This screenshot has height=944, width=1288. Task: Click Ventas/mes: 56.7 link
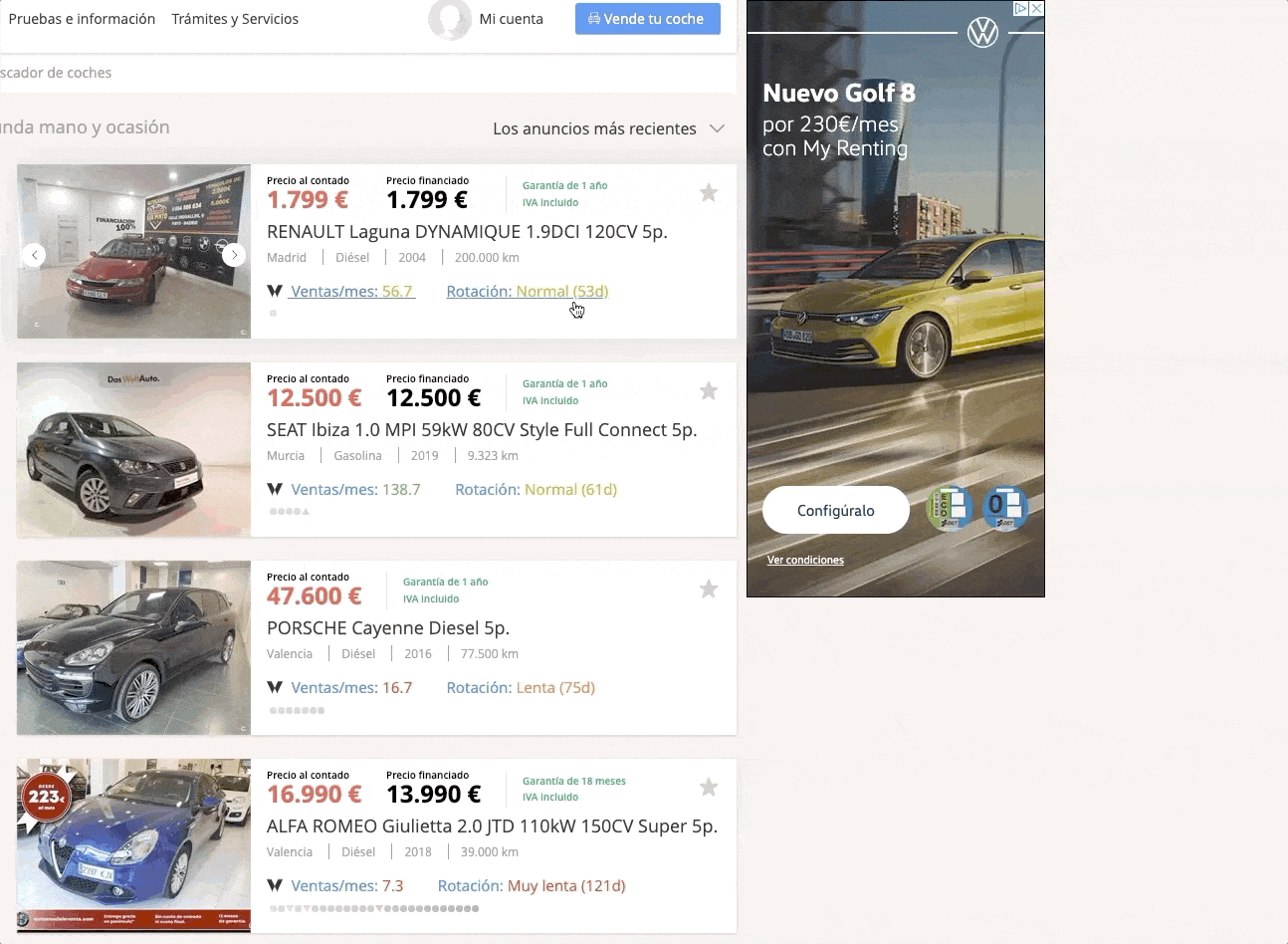pyautogui.click(x=351, y=291)
